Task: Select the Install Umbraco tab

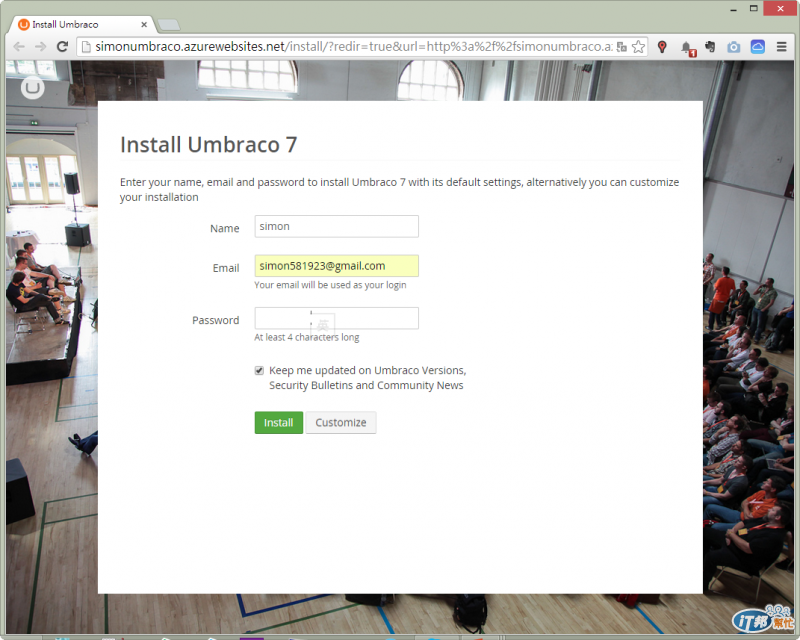Action: [x=80, y=24]
